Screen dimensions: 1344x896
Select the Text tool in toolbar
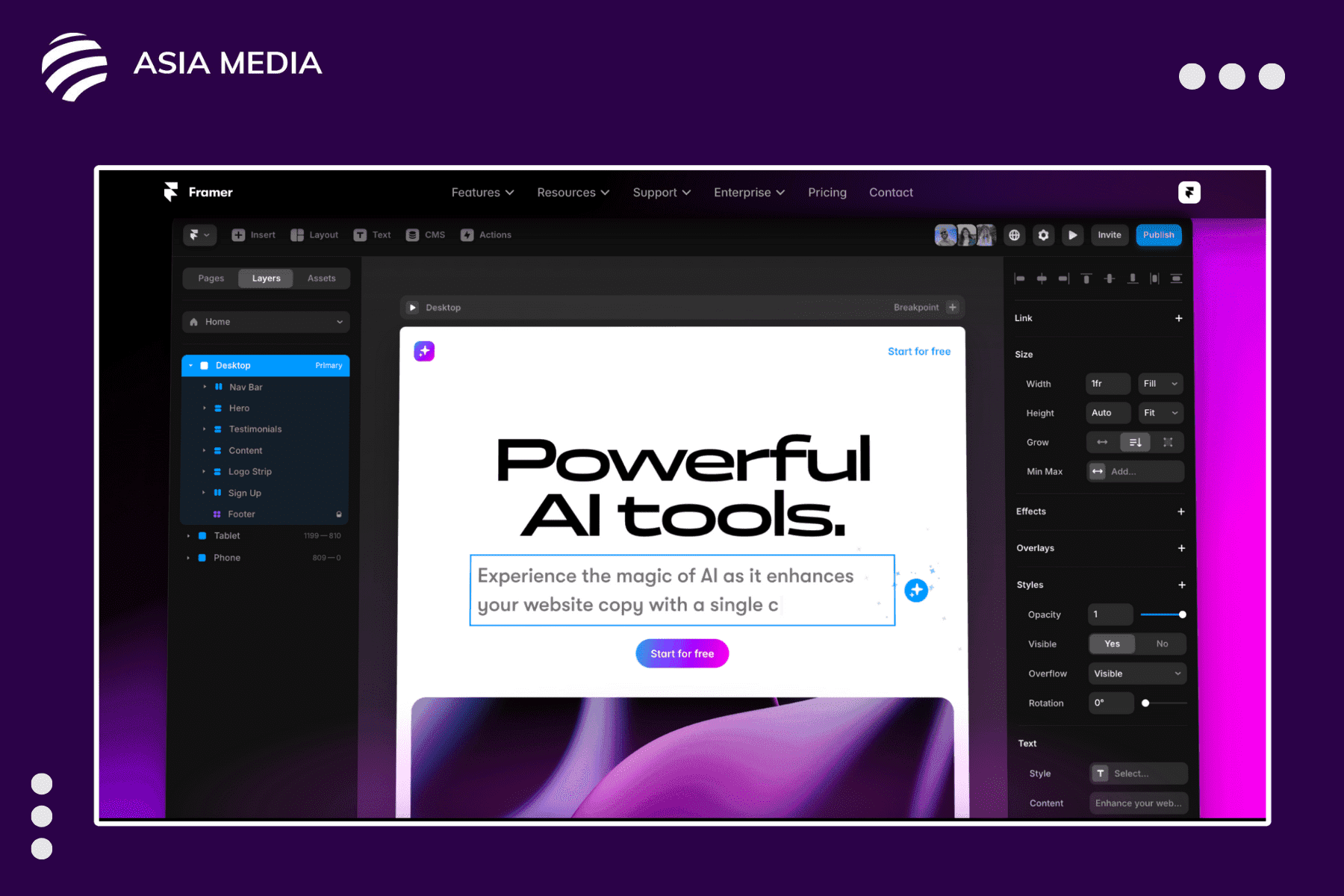point(372,235)
